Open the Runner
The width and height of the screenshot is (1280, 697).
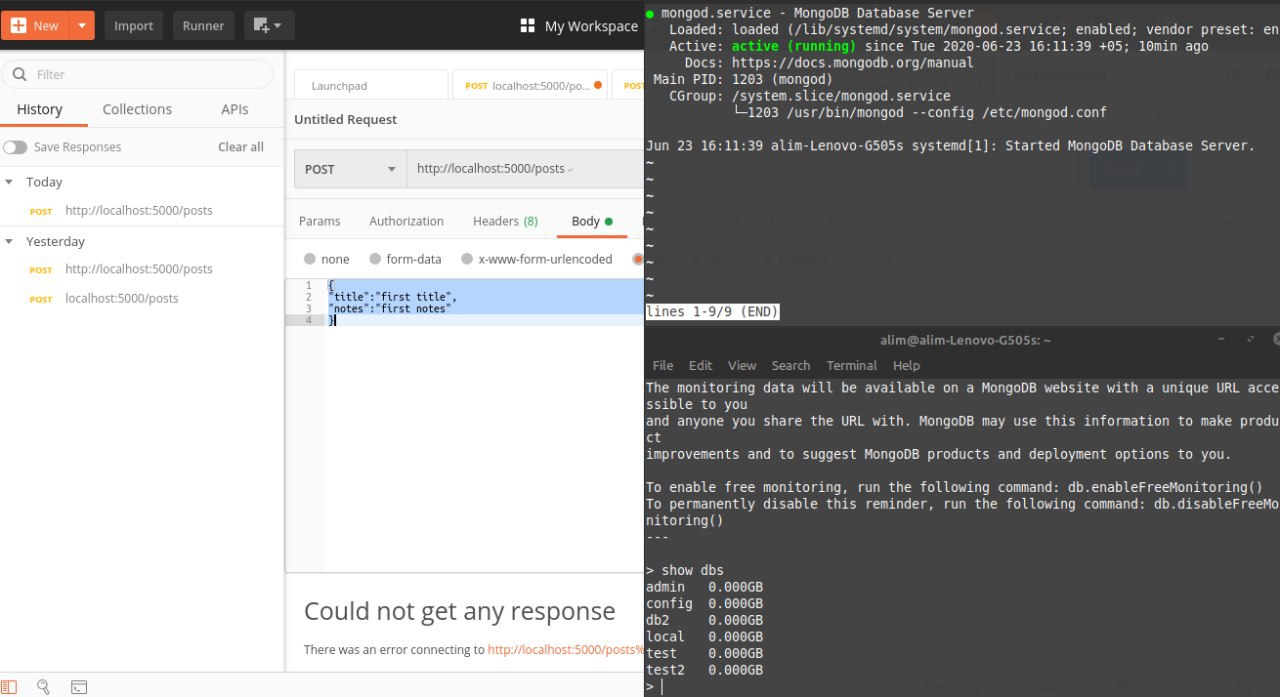pyautogui.click(x=203, y=25)
